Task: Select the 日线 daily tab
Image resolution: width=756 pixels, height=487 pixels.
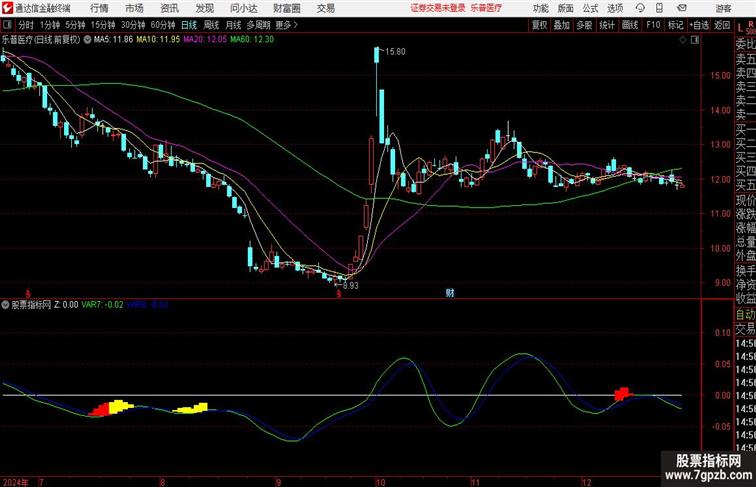Action: tap(189, 25)
